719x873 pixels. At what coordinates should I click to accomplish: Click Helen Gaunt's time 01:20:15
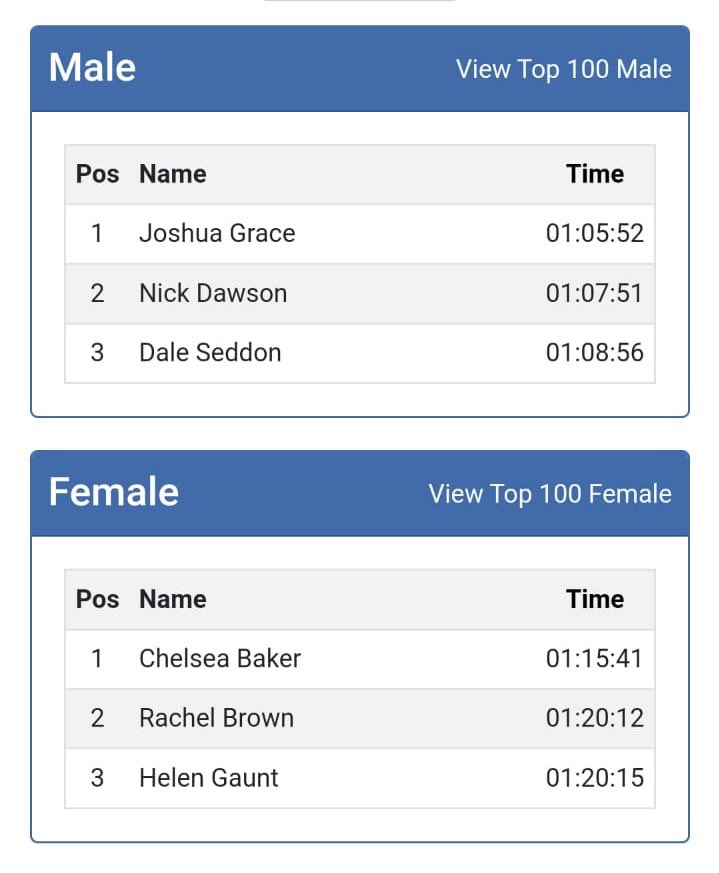pyautogui.click(x=594, y=778)
